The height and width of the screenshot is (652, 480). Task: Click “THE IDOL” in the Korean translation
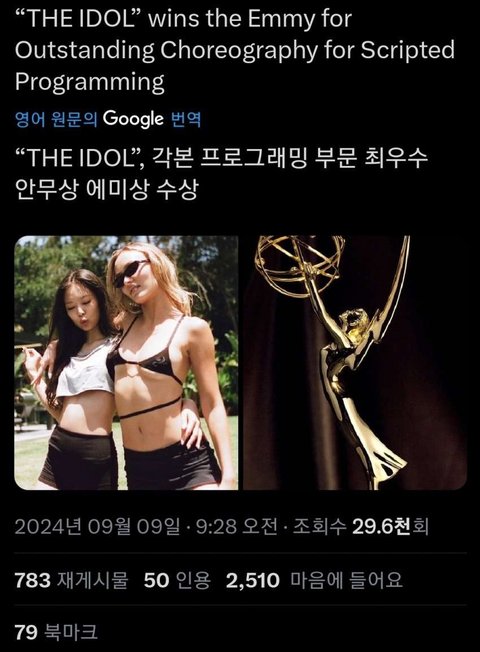pyautogui.click(x=78, y=158)
